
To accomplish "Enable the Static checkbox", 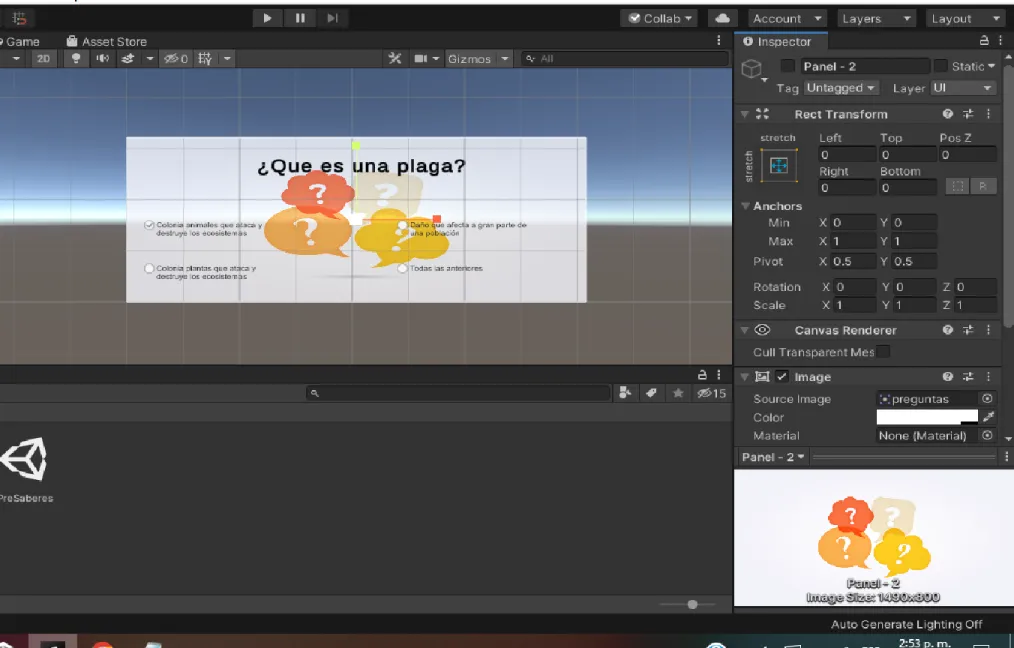I will tap(941, 66).
